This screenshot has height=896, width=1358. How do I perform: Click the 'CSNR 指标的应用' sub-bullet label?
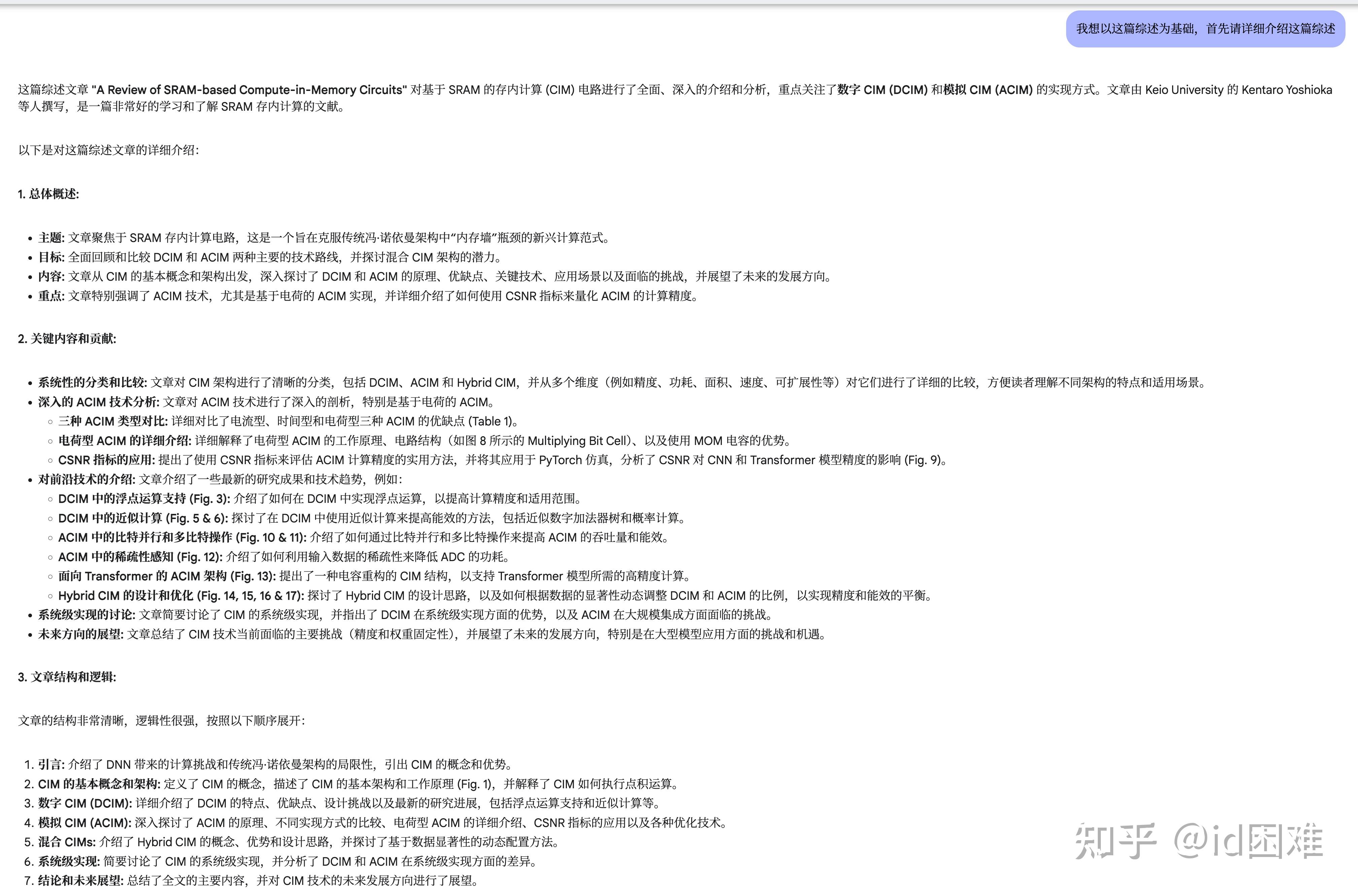point(106,460)
